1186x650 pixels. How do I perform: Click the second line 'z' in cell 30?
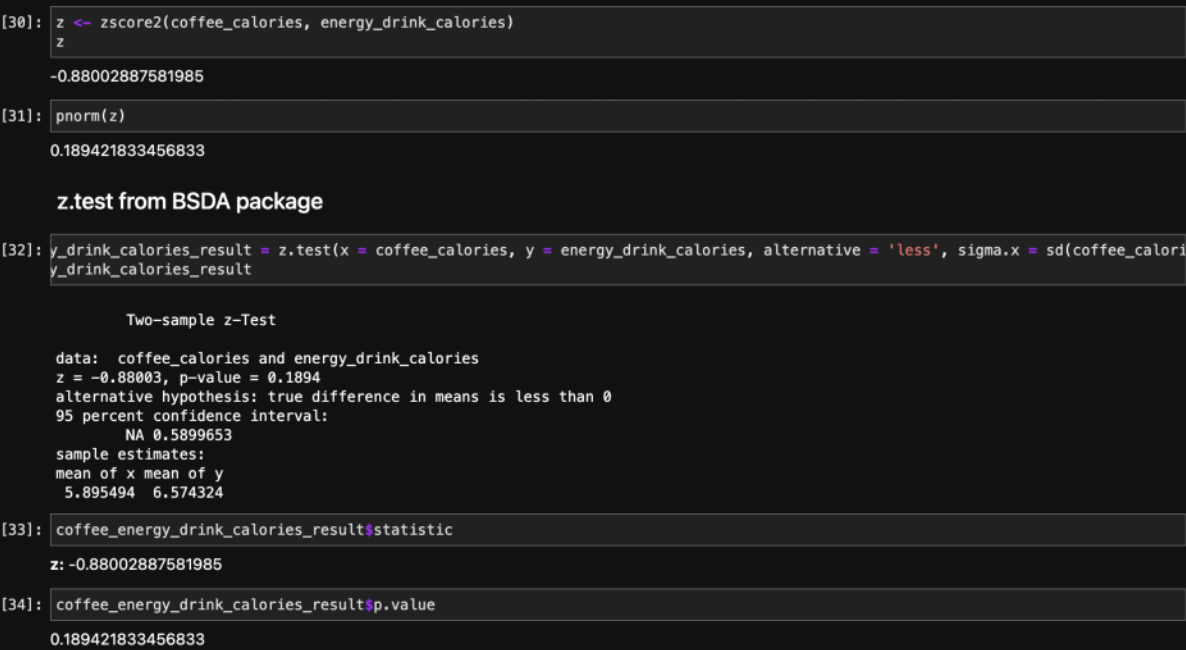[60, 42]
